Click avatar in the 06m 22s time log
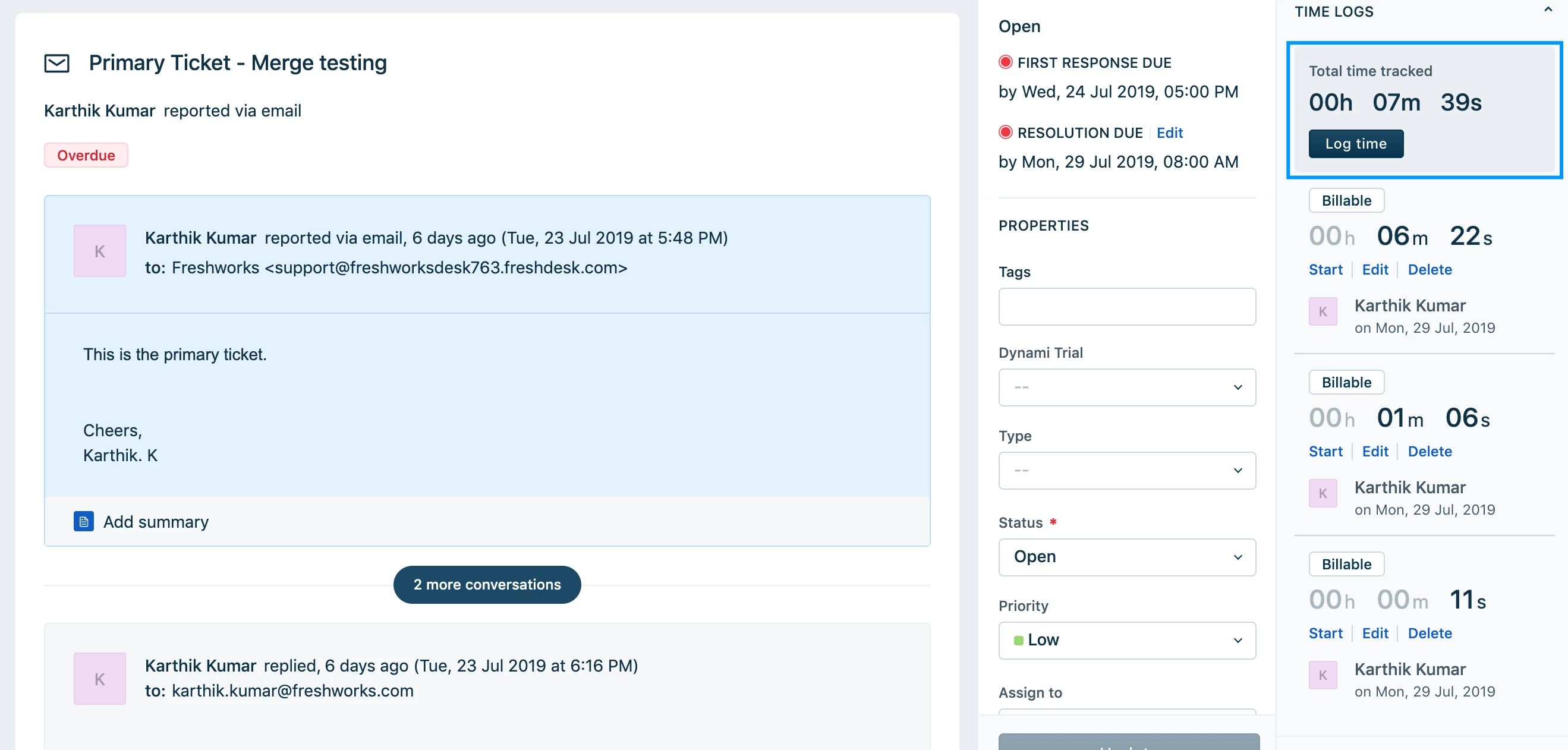 click(x=1322, y=311)
